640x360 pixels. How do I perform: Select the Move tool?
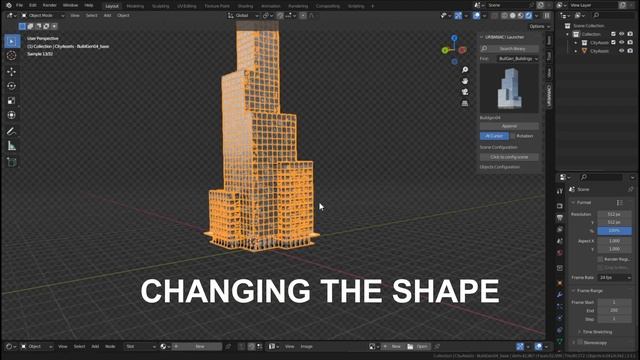[x=11, y=71]
